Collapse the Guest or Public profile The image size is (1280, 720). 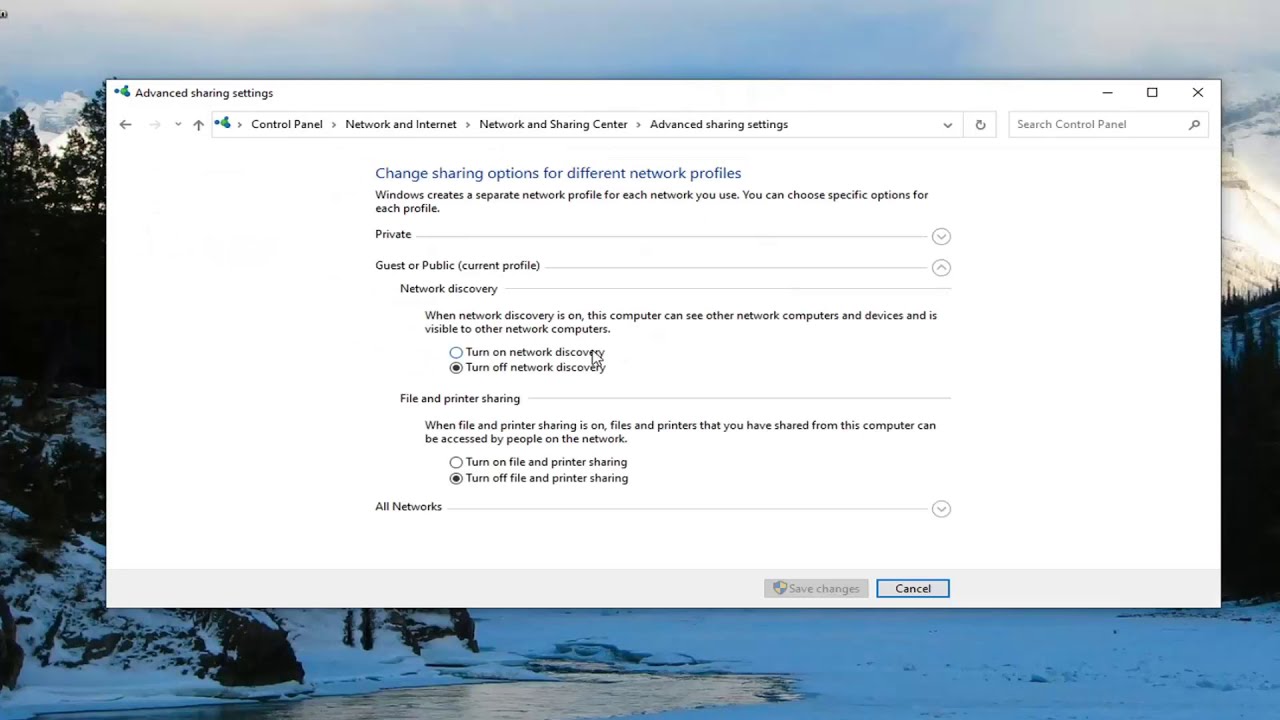pos(941,267)
